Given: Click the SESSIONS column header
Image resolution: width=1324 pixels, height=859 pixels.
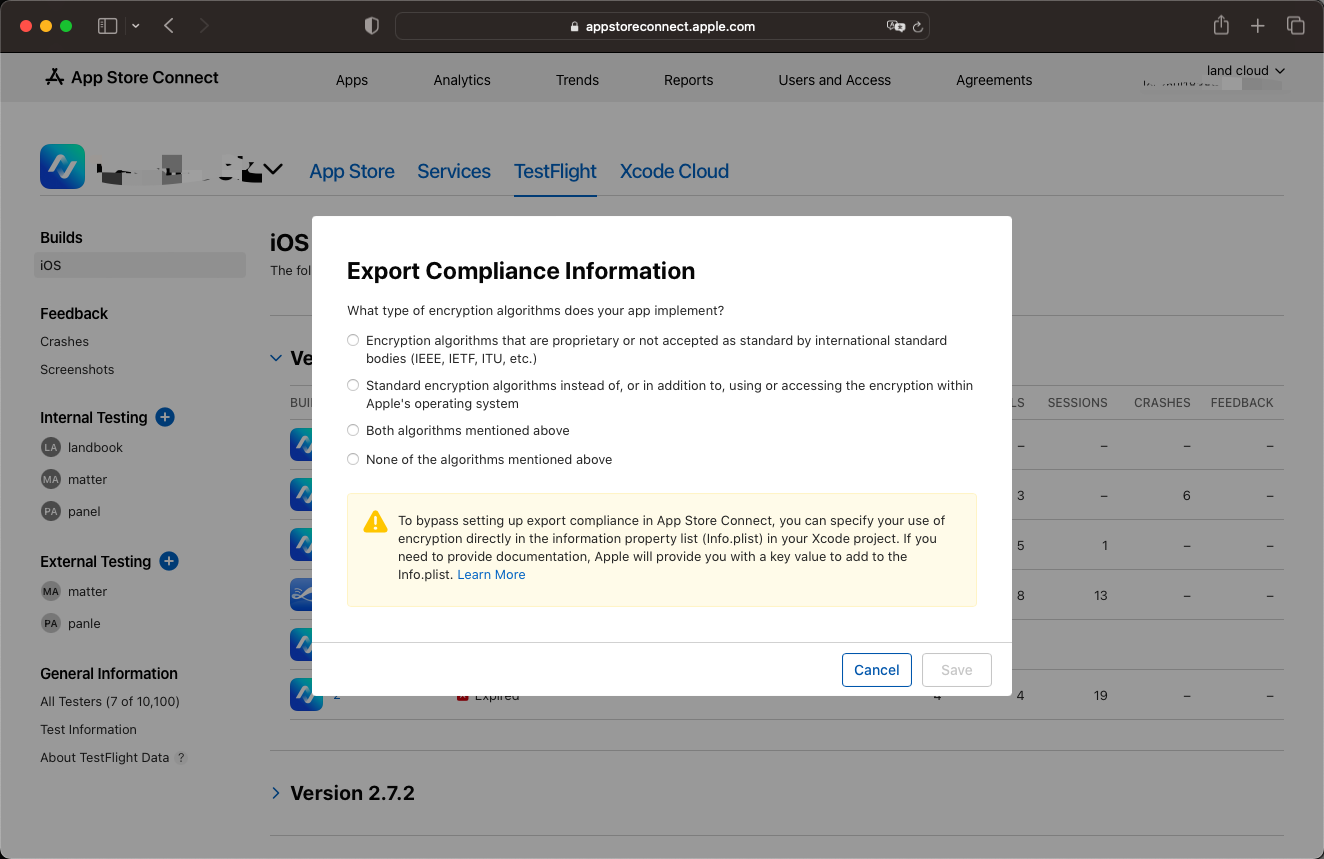Looking at the screenshot, I should (1077, 403).
